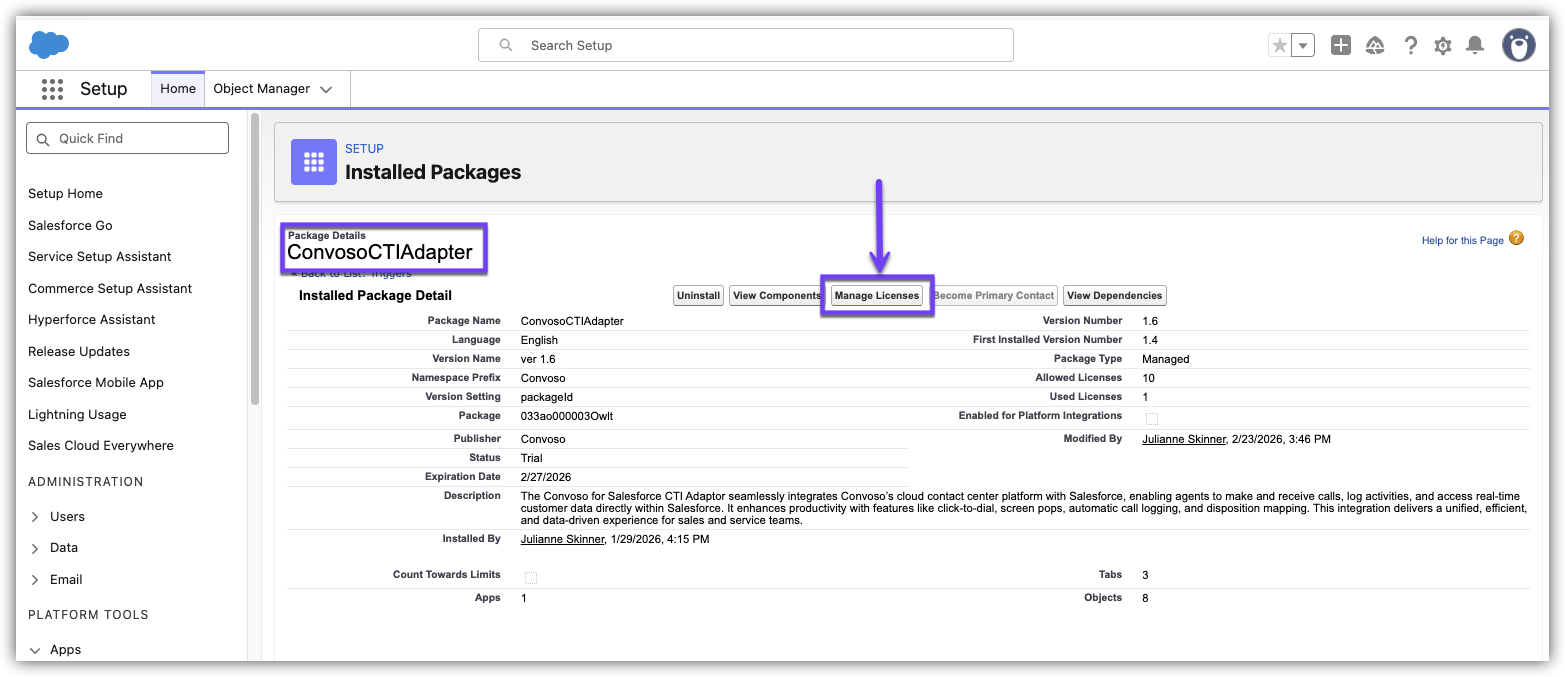Open Object Manager tab dropdown chevron
This screenshot has width=1565, height=677.
pos(326,89)
